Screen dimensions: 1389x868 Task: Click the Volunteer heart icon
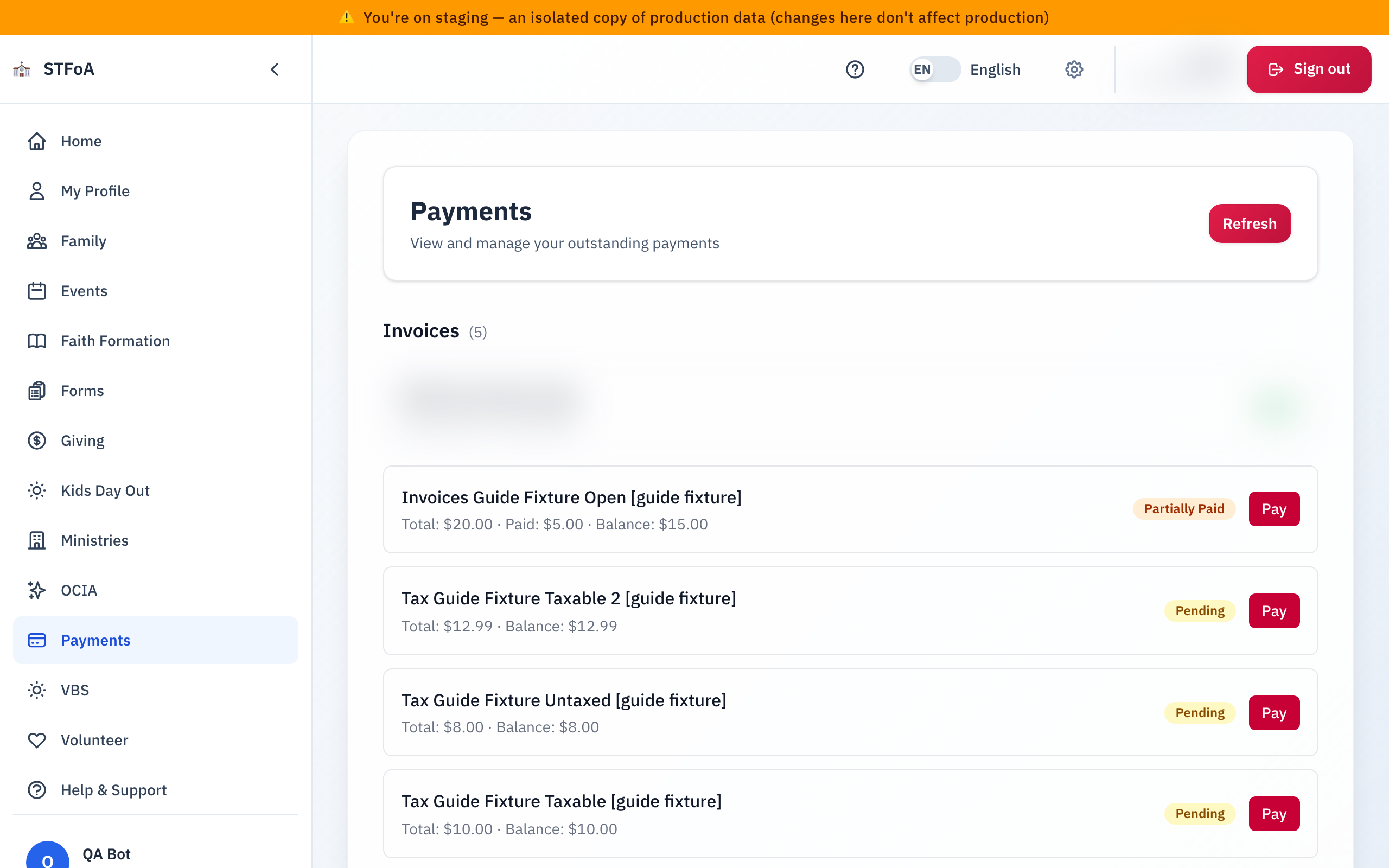pyautogui.click(x=37, y=740)
